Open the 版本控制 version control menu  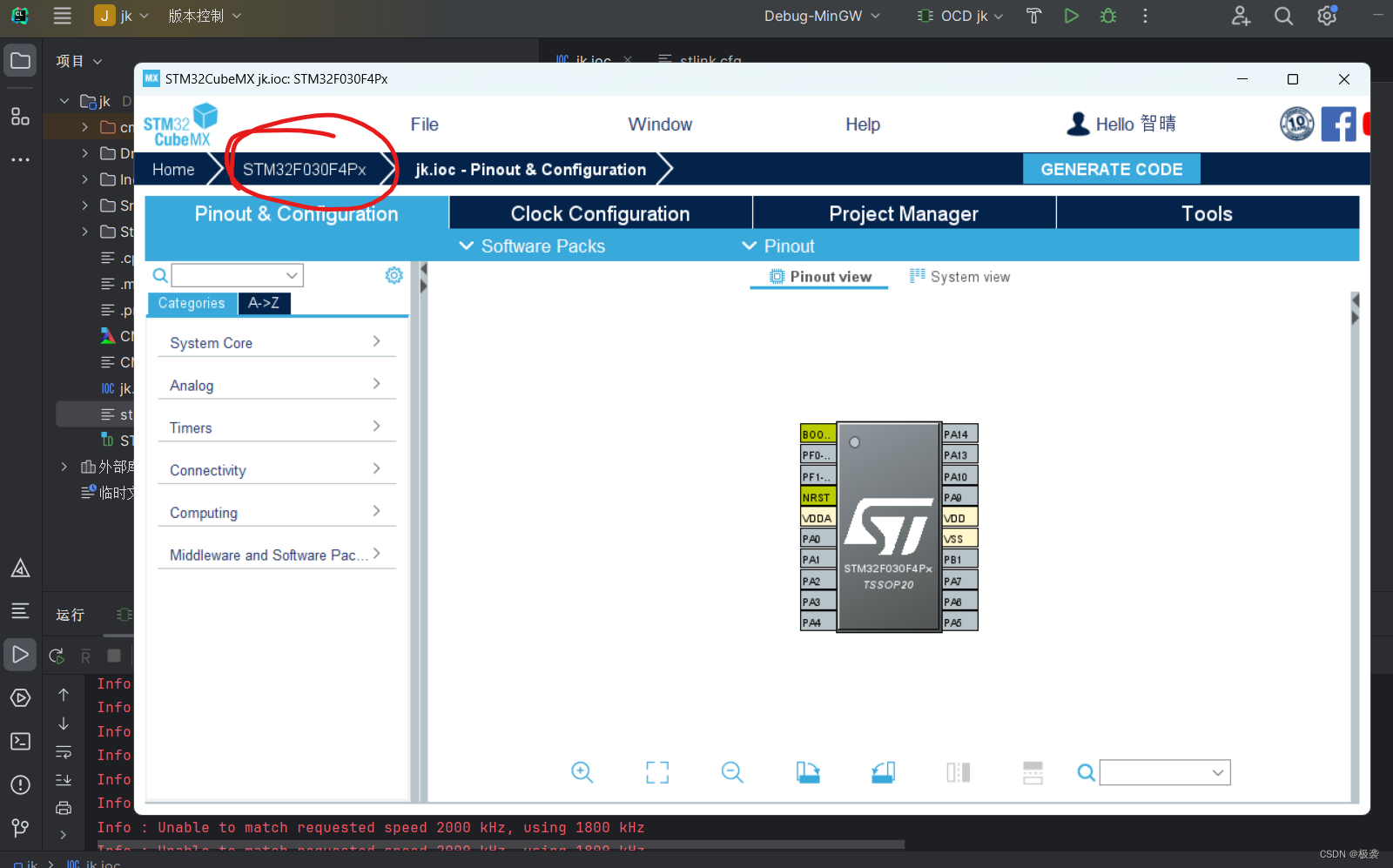click(205, 16)
